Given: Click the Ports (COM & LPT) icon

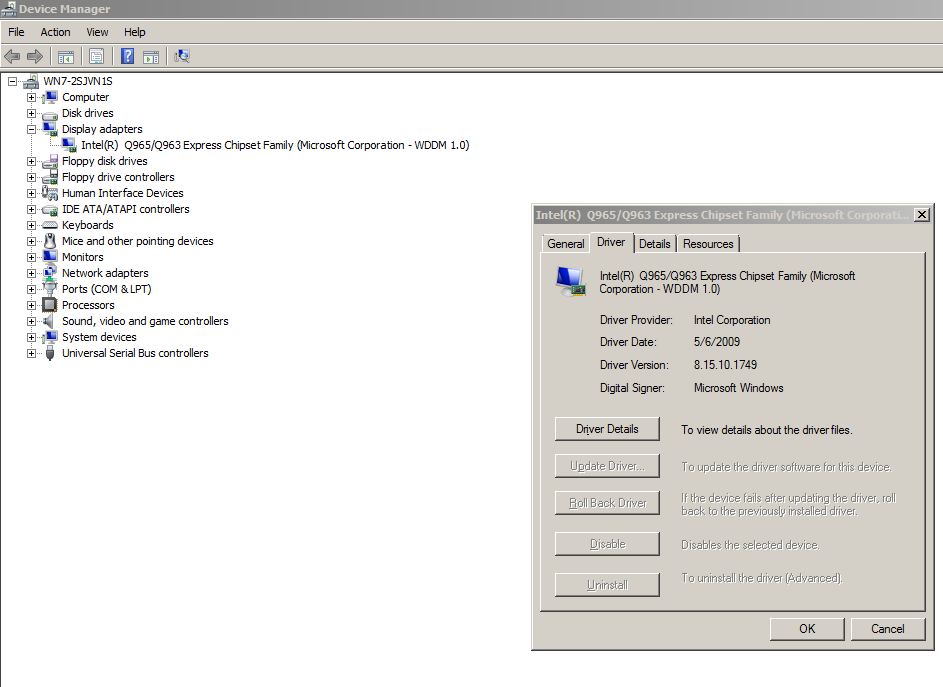Looking at the screenshot, I should pyautogui.click(x=50, y=289).
